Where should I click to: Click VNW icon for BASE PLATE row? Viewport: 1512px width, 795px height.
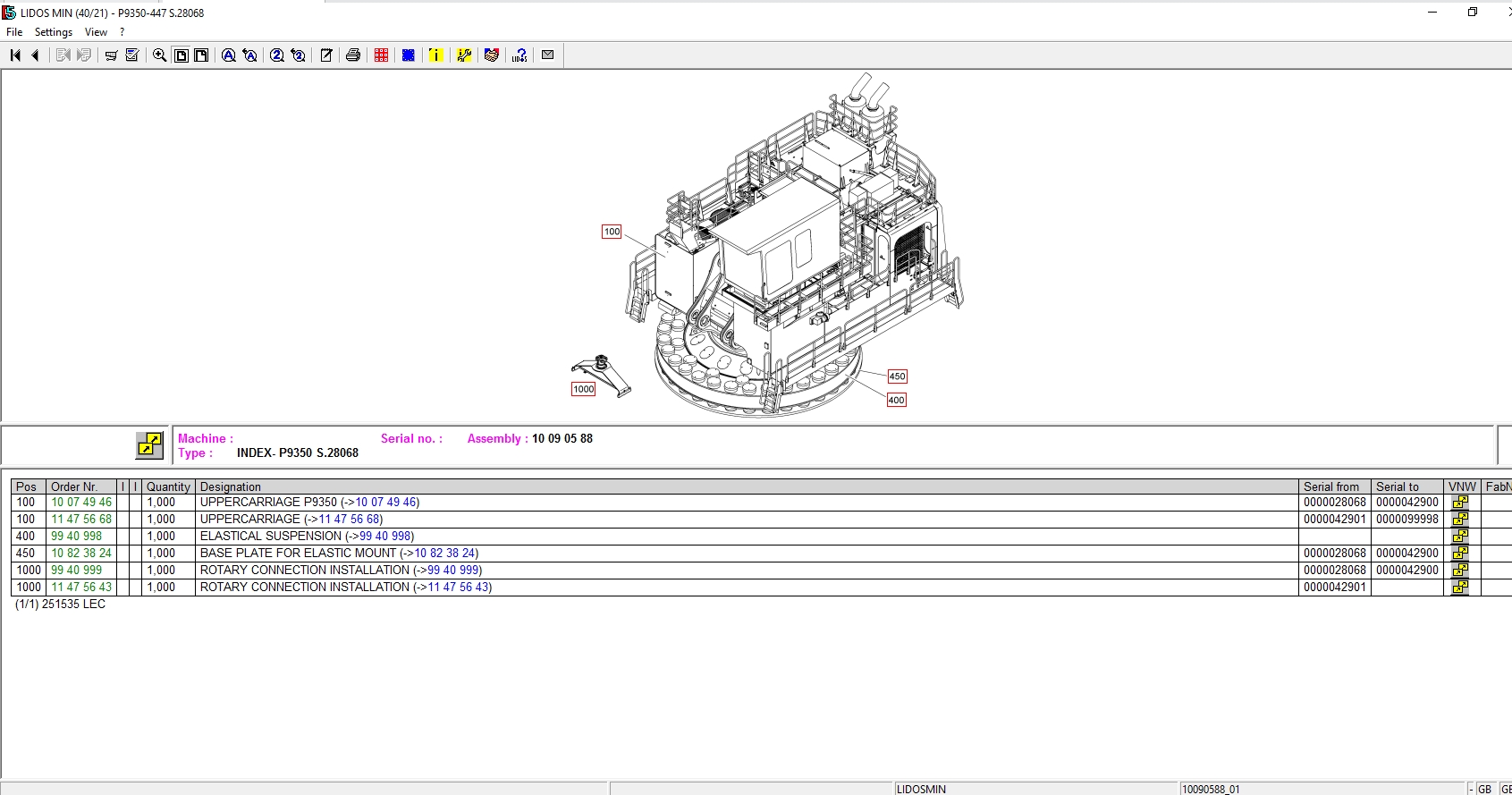(x=1460, y=554)
